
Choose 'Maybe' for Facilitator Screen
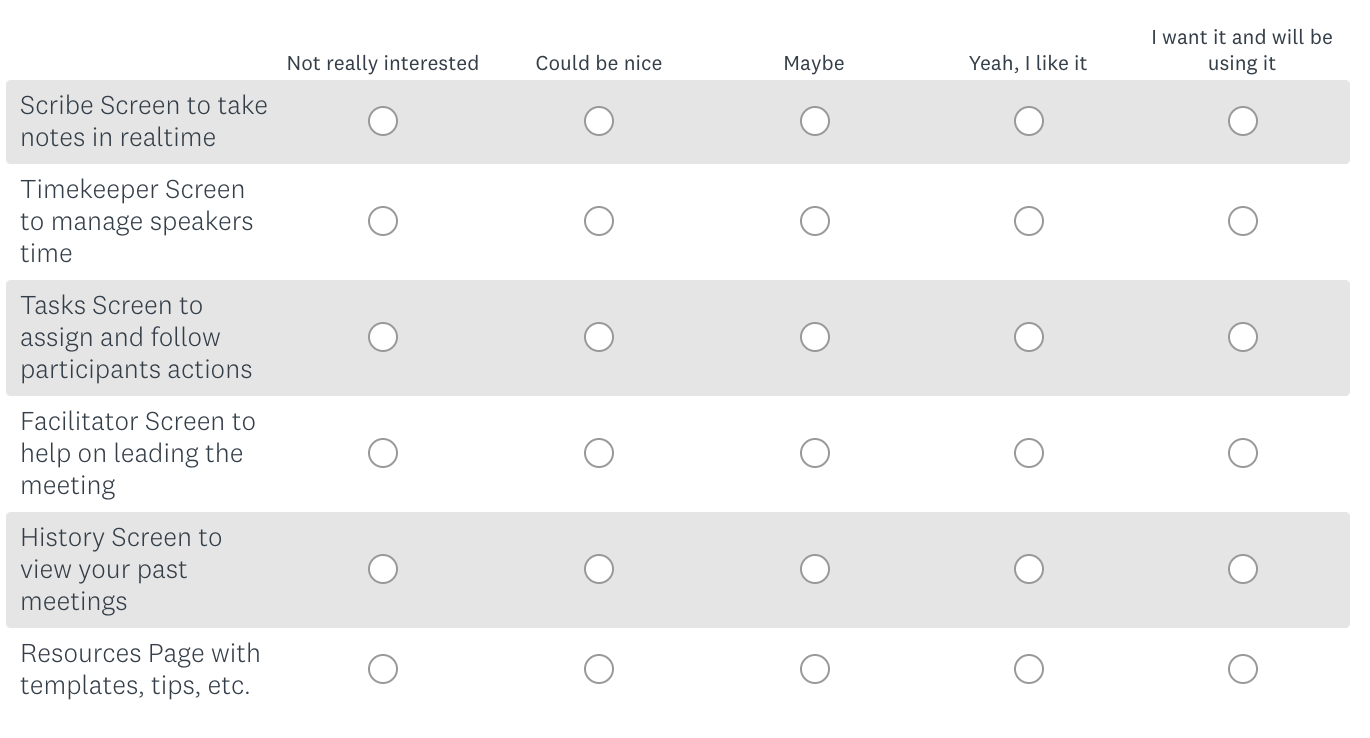pyautogui.click(x=814, y=453)
